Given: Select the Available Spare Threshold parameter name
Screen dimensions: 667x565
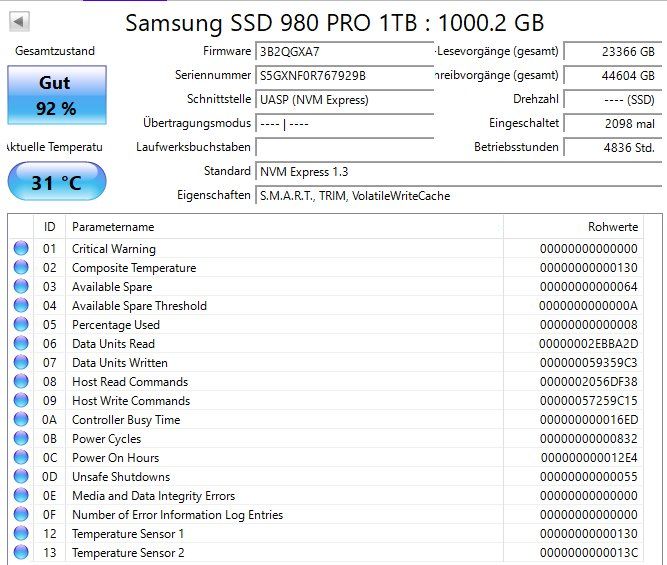Looking at the screenshot, I should [x=139, y=306].
